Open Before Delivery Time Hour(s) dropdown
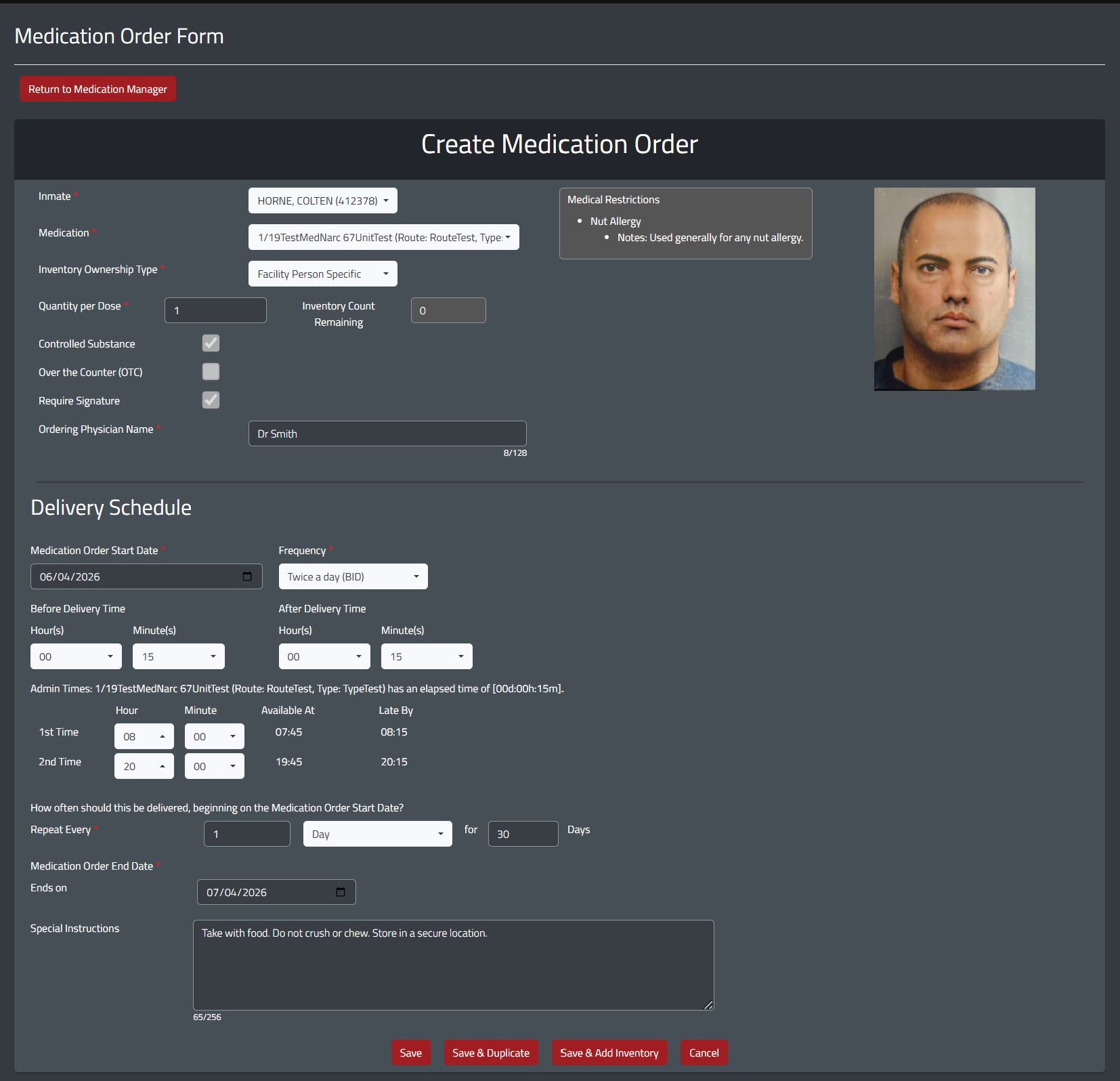The width and height of the screenshot is (1120, 1081). coord(76,656)
